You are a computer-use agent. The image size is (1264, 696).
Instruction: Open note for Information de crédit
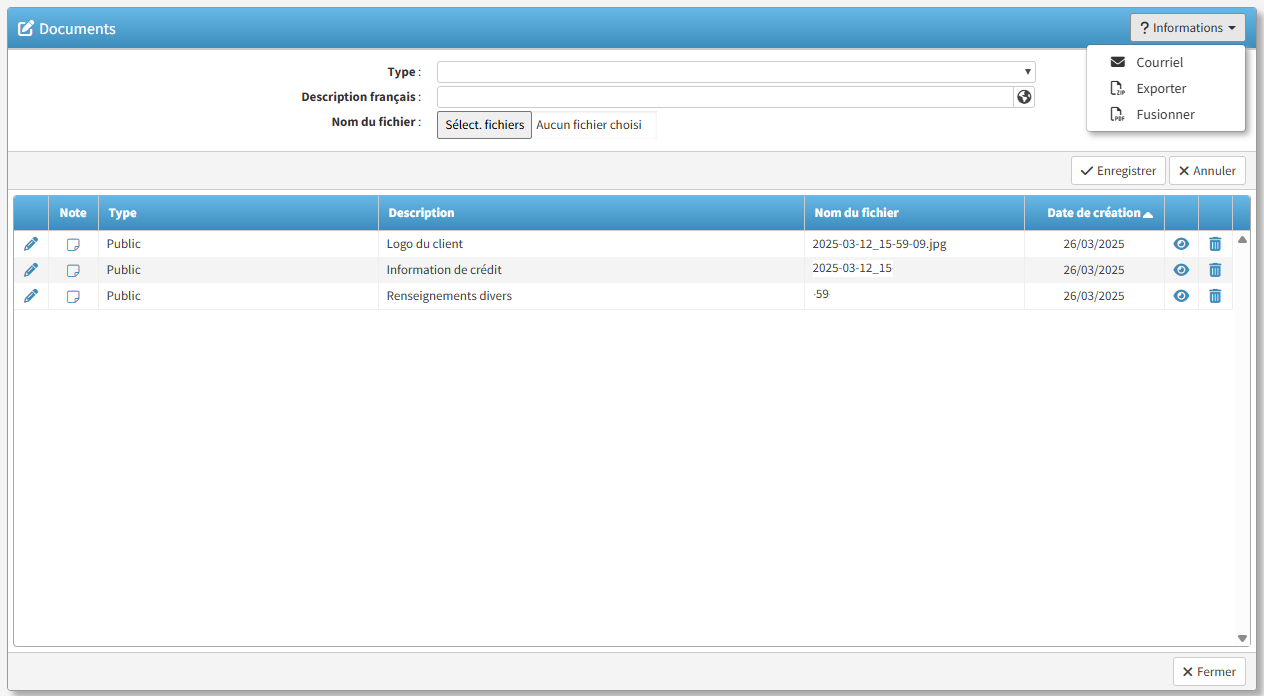73,270
